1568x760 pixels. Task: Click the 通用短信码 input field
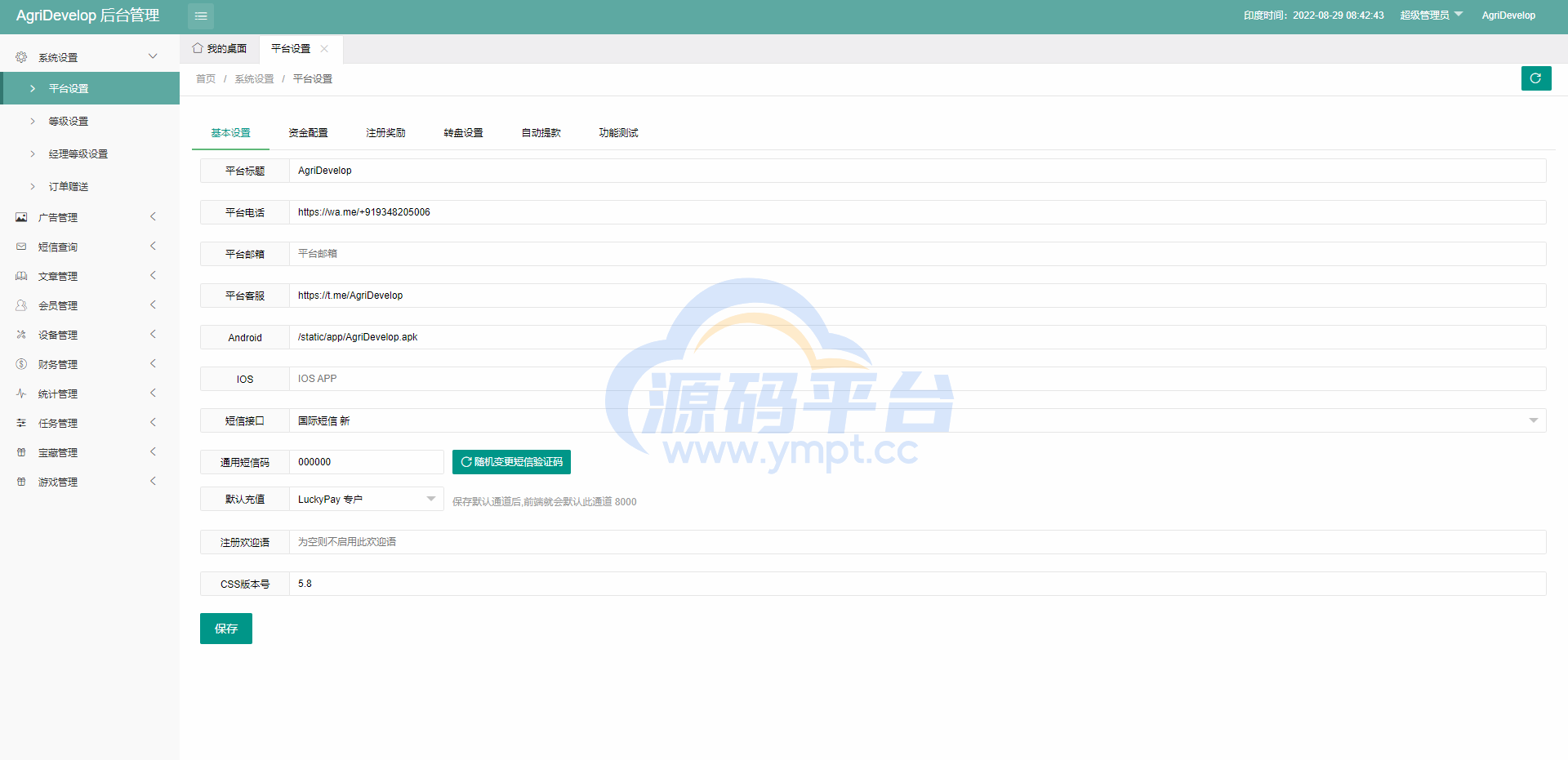tap(367, 462)
